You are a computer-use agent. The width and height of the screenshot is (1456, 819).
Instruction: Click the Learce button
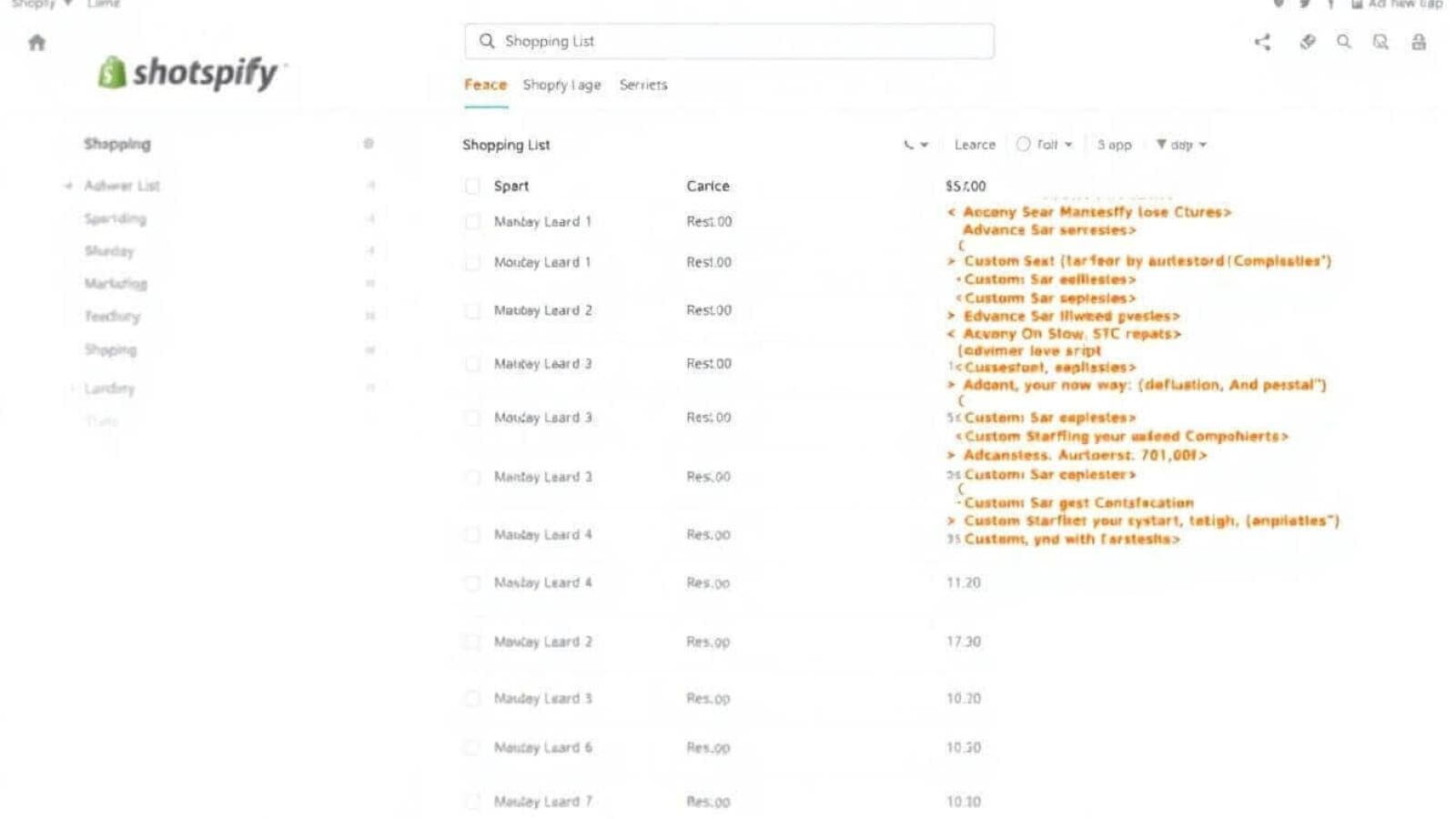click(x=975, y=145)
